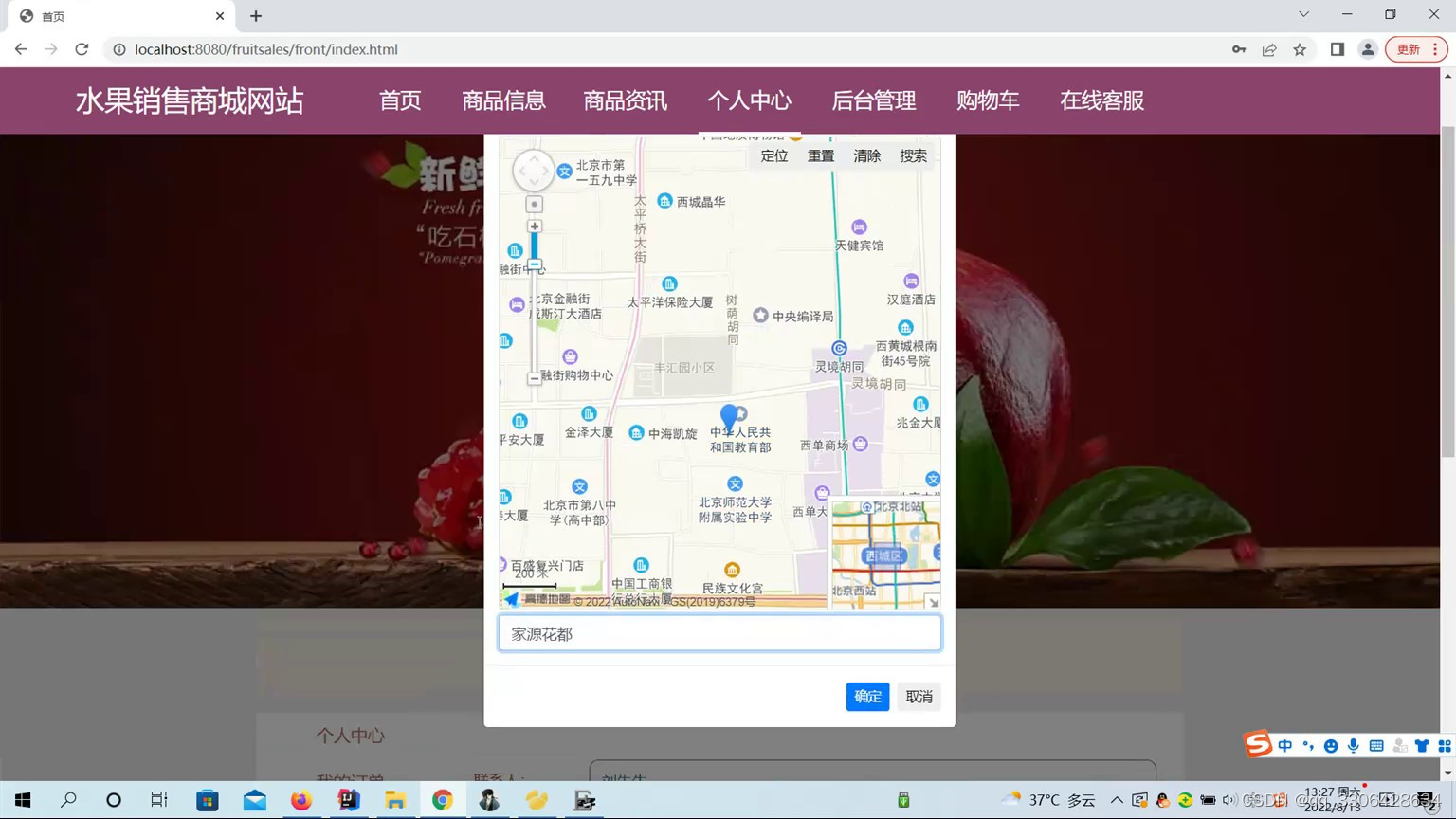Click the 北京市第八中学 school icon
Viewport: 1456px width, 819px height.
(579, 486)
